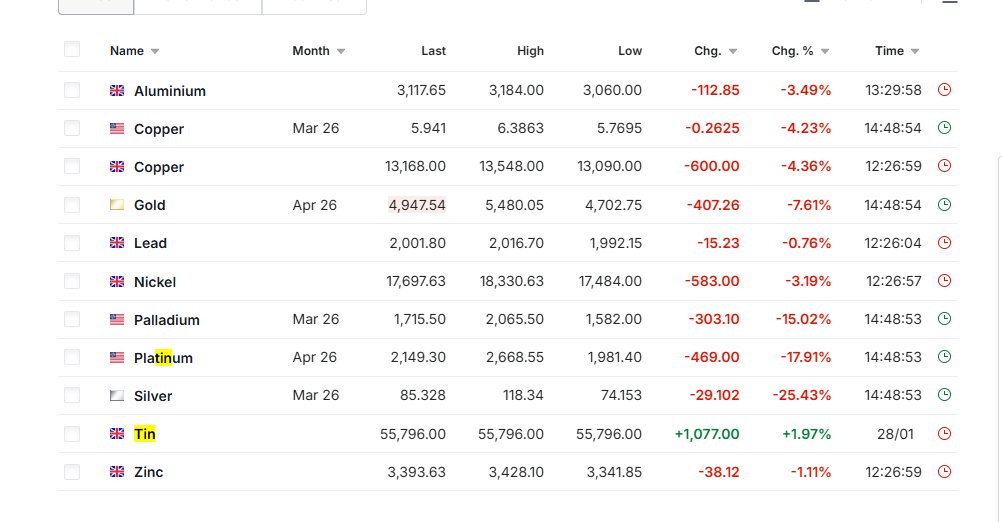Viewport: 1002px width, 522px height.
Task: Open the Palladium commodity link
Action: point(167,319)
